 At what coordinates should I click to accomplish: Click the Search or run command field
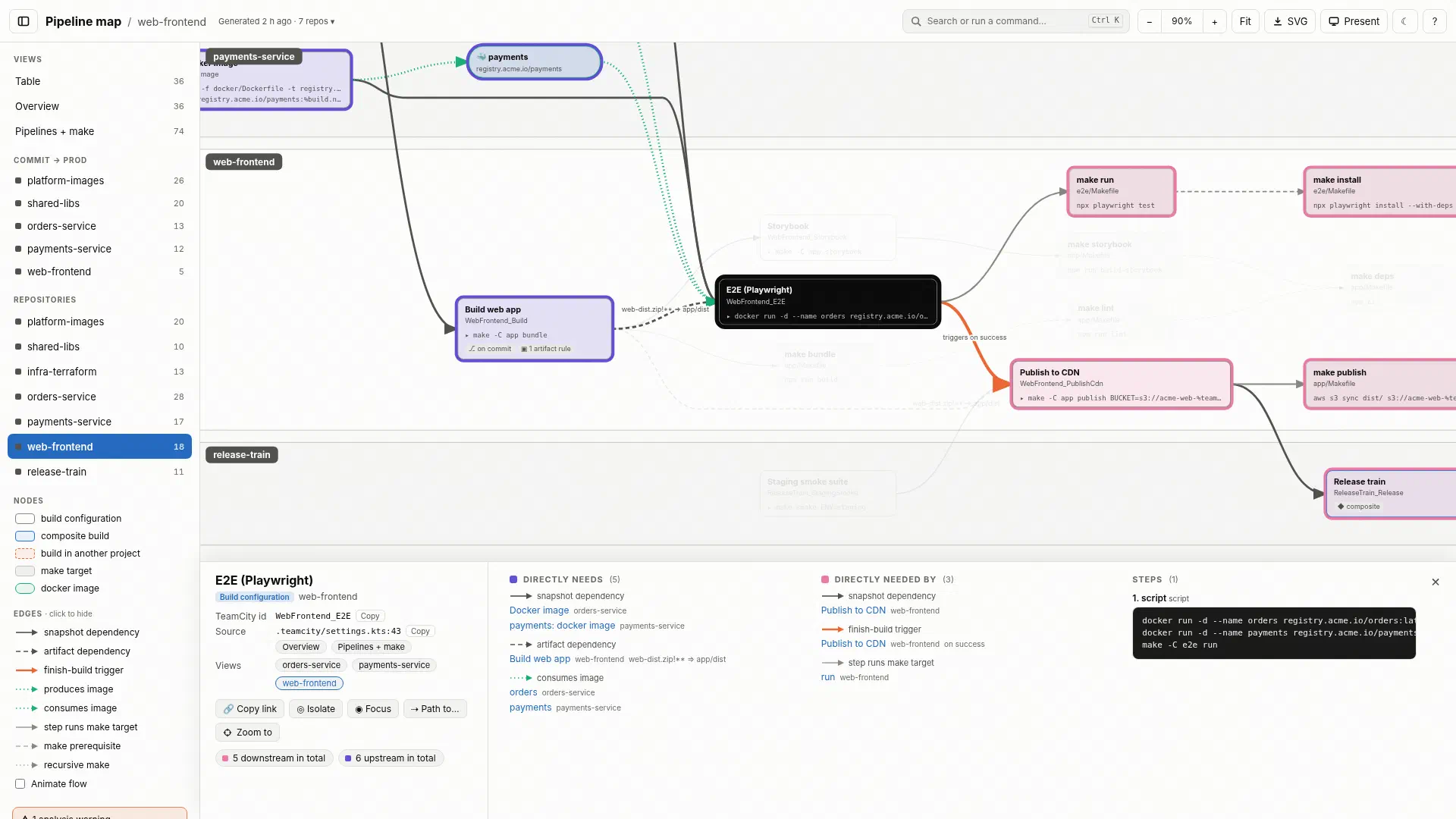1015,21
